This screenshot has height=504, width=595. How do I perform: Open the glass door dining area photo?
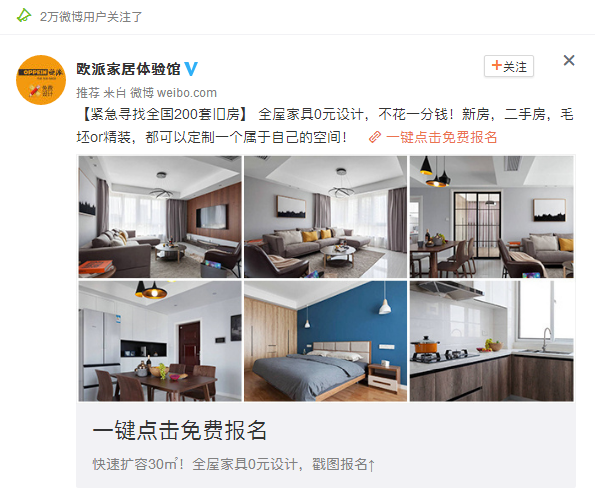coord(491,217)
